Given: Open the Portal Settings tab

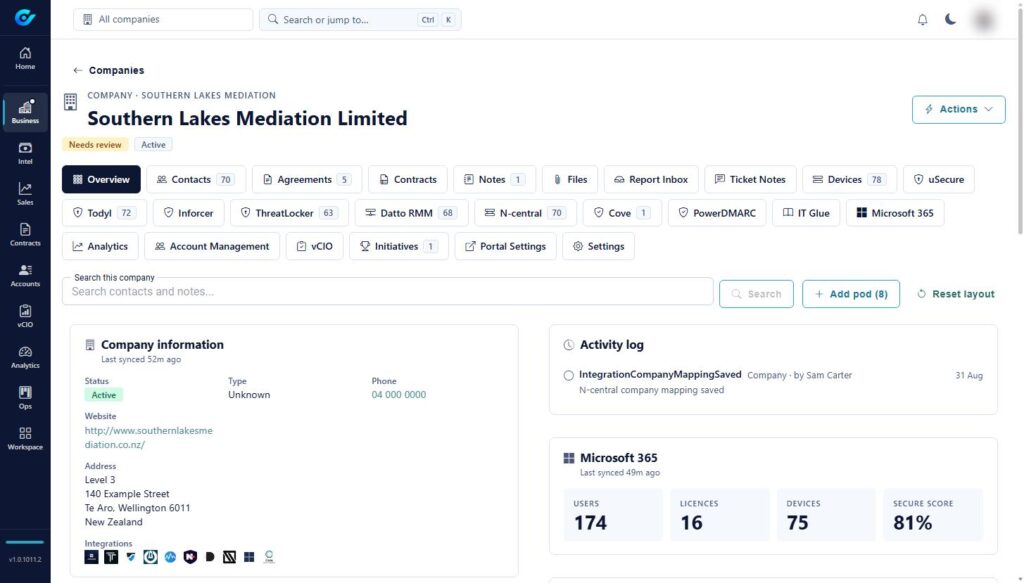Looking at the screenshot, I should tap(505, 246).
